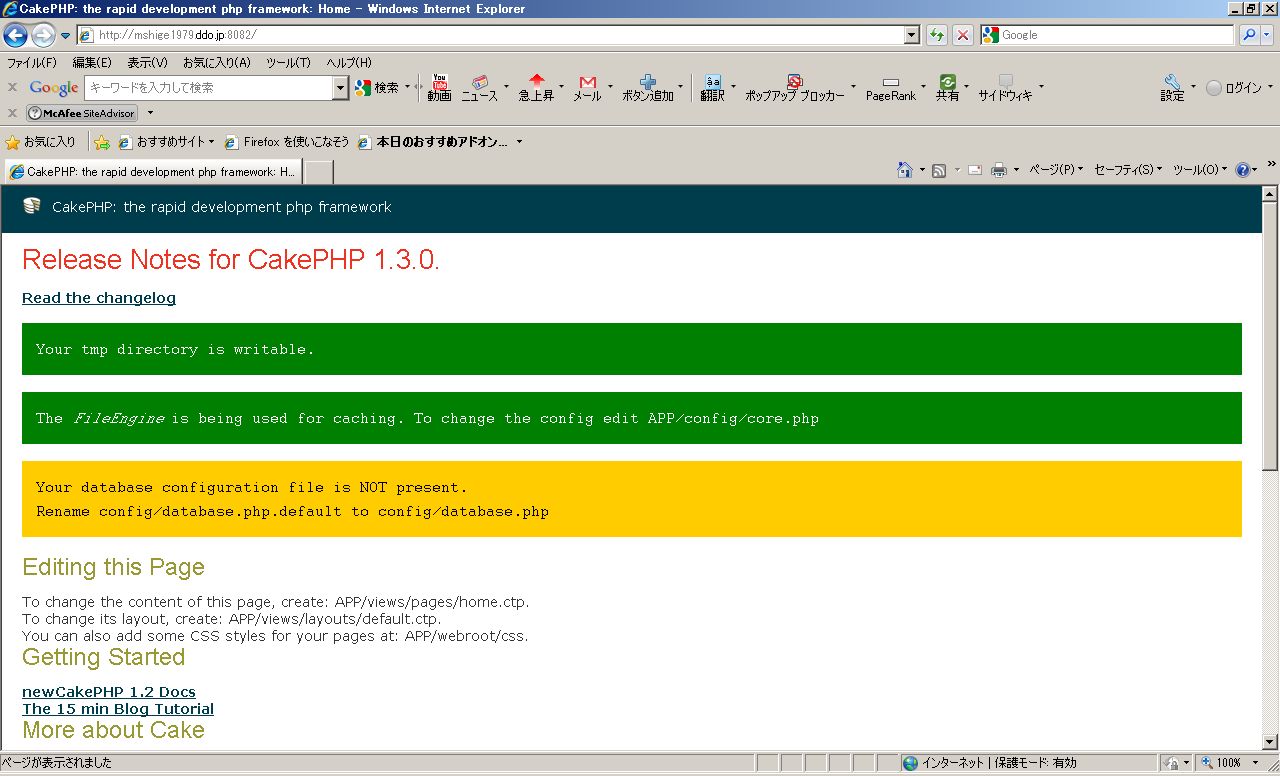This screenshot has width=1280, height=776.
Task: Go to Home with the house icon
Action: [x=904, y=170]
